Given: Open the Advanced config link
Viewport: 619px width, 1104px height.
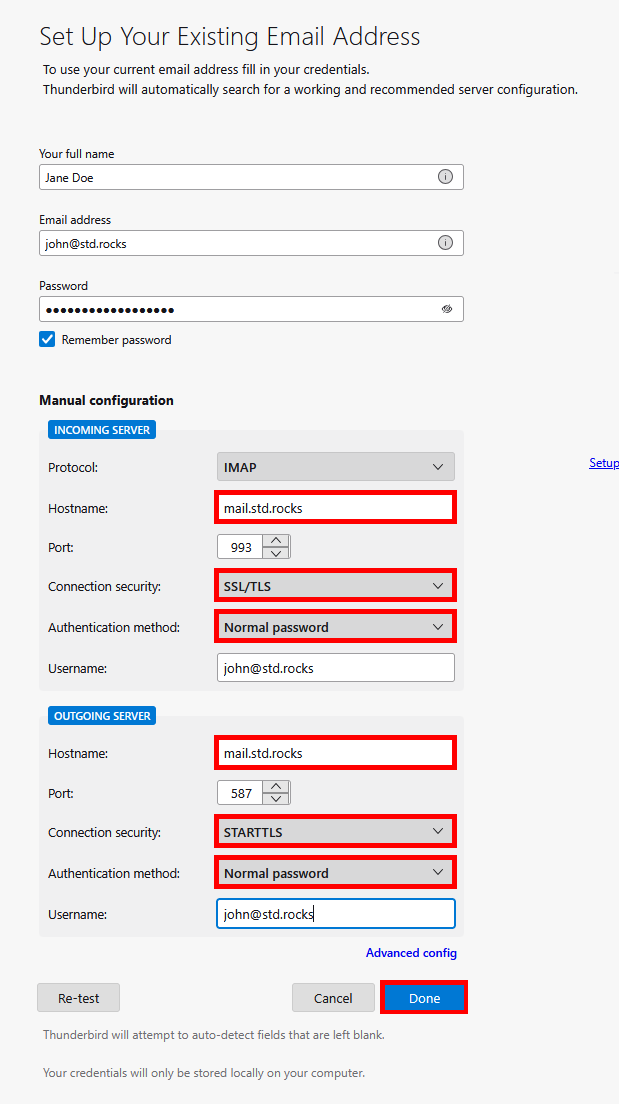Looking at the screenshot, I should pos(411,952).
